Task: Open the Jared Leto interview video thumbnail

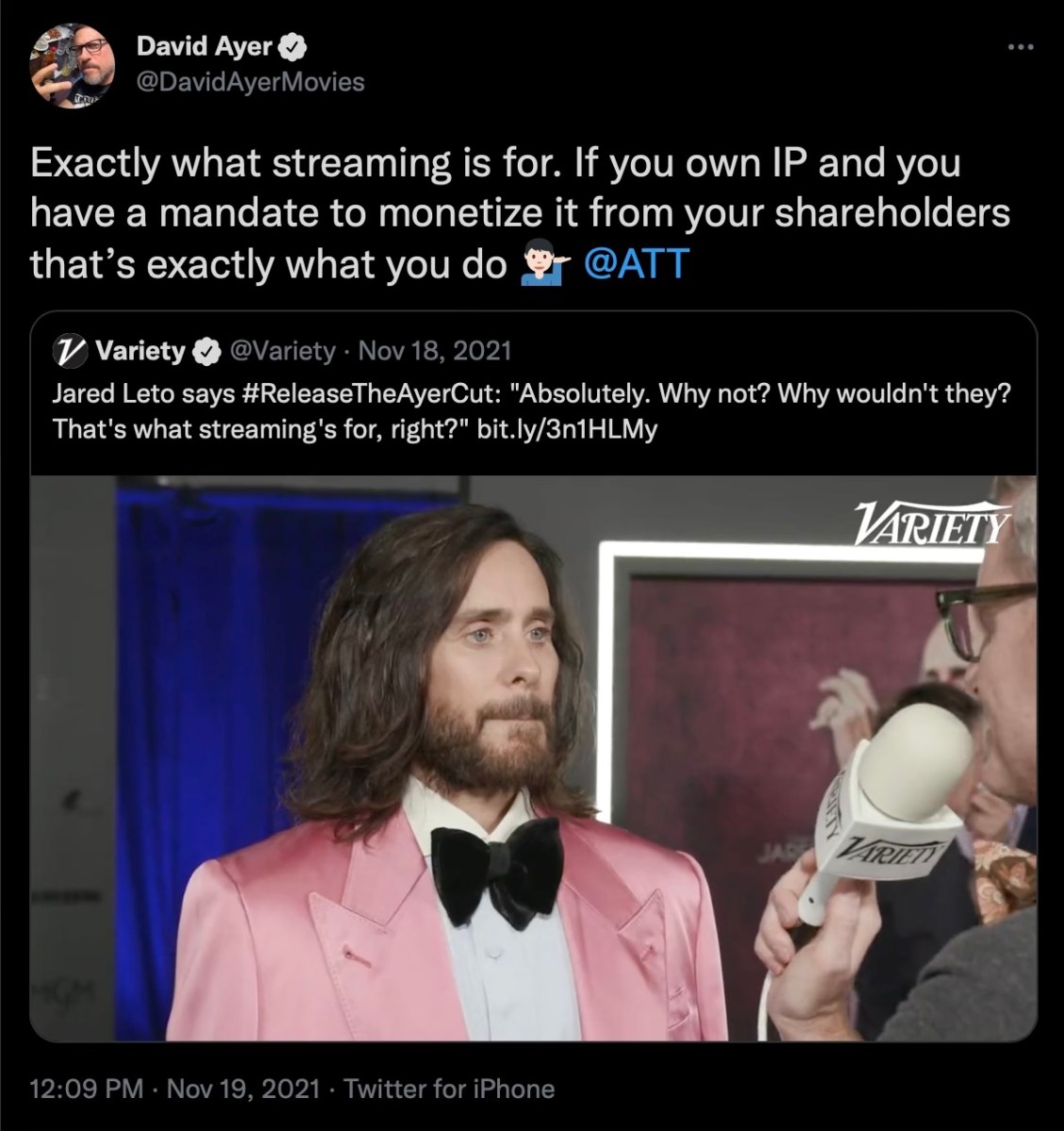Action: point(533,758)
